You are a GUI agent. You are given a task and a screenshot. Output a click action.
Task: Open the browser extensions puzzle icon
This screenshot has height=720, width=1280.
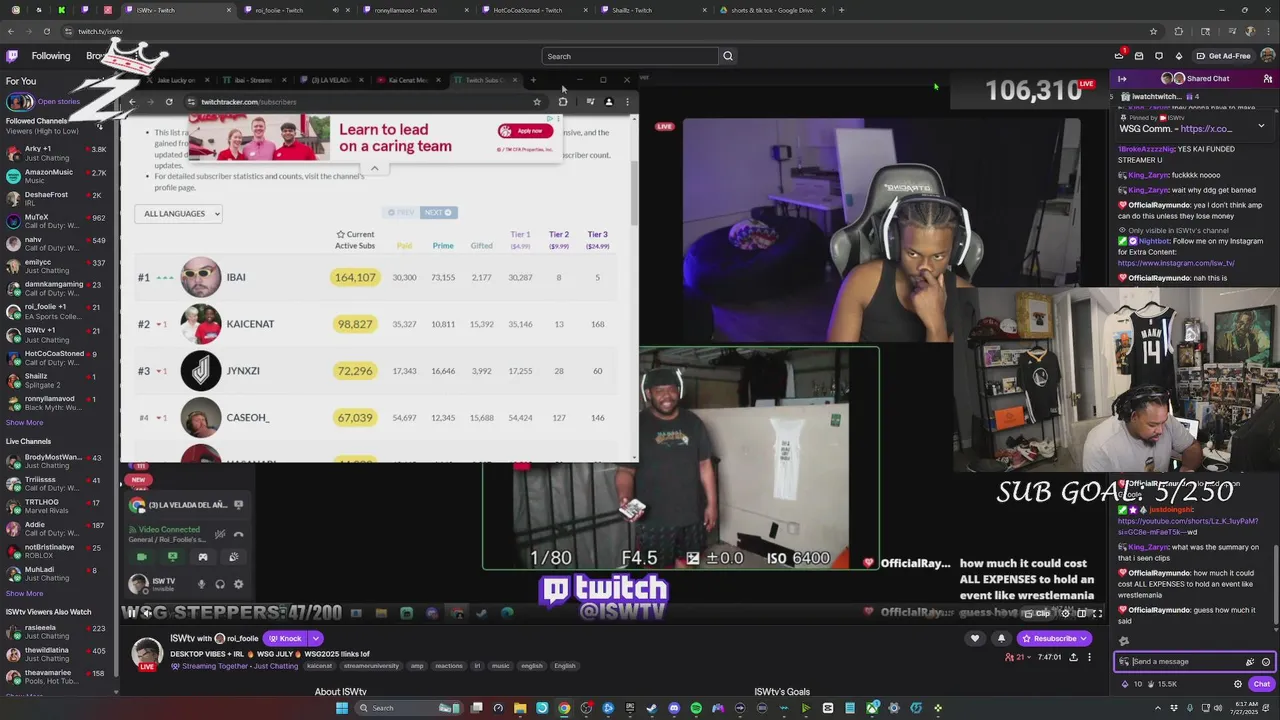pos(1178,31)
